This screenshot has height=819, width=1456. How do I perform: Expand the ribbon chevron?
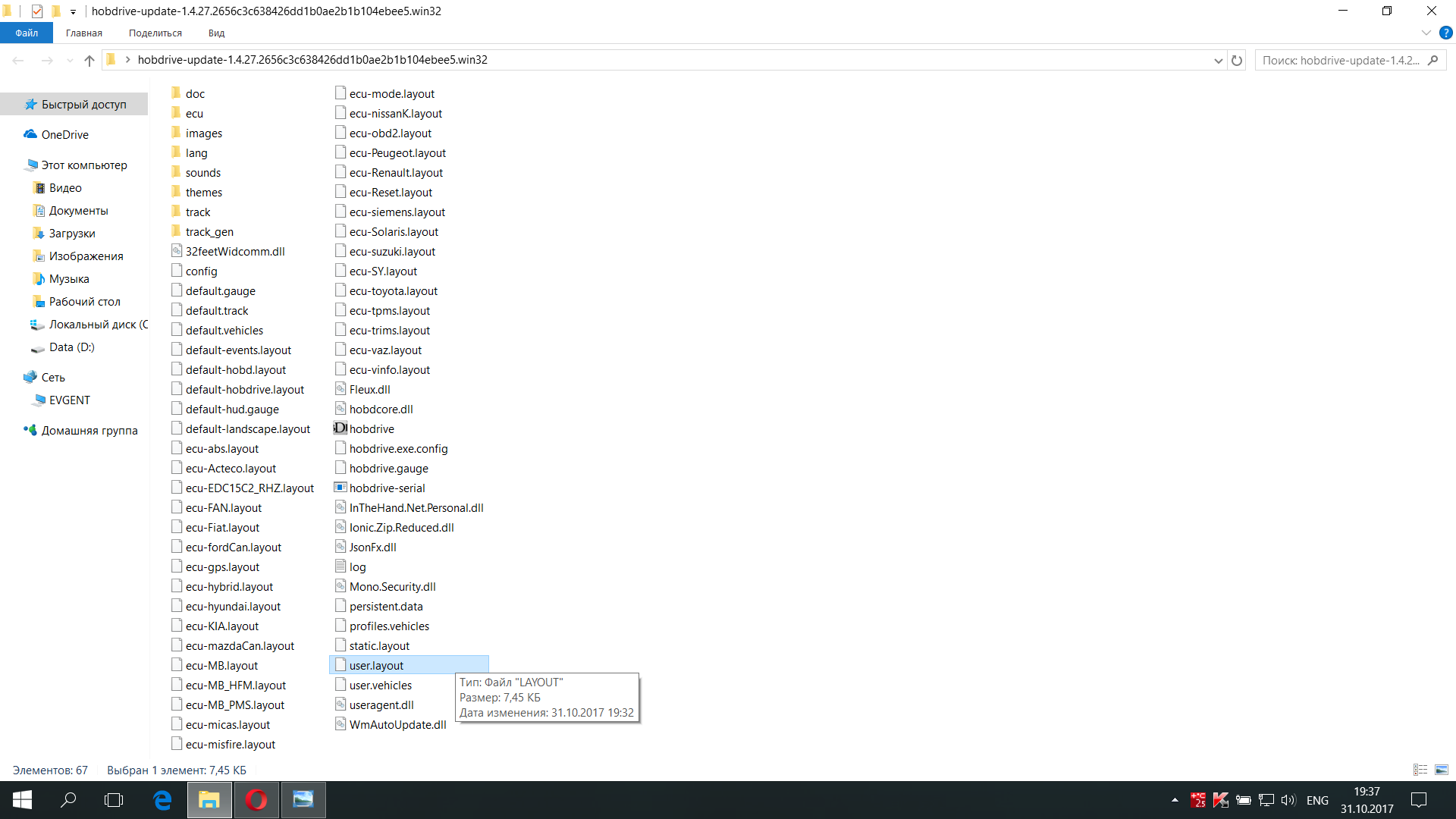tap(1426, 33)
